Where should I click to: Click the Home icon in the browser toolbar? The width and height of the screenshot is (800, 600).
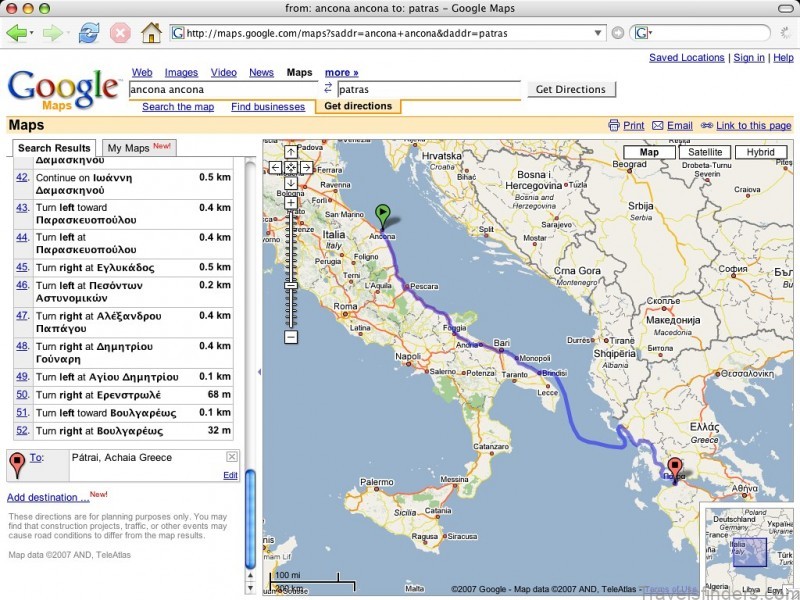coord(150,33)
